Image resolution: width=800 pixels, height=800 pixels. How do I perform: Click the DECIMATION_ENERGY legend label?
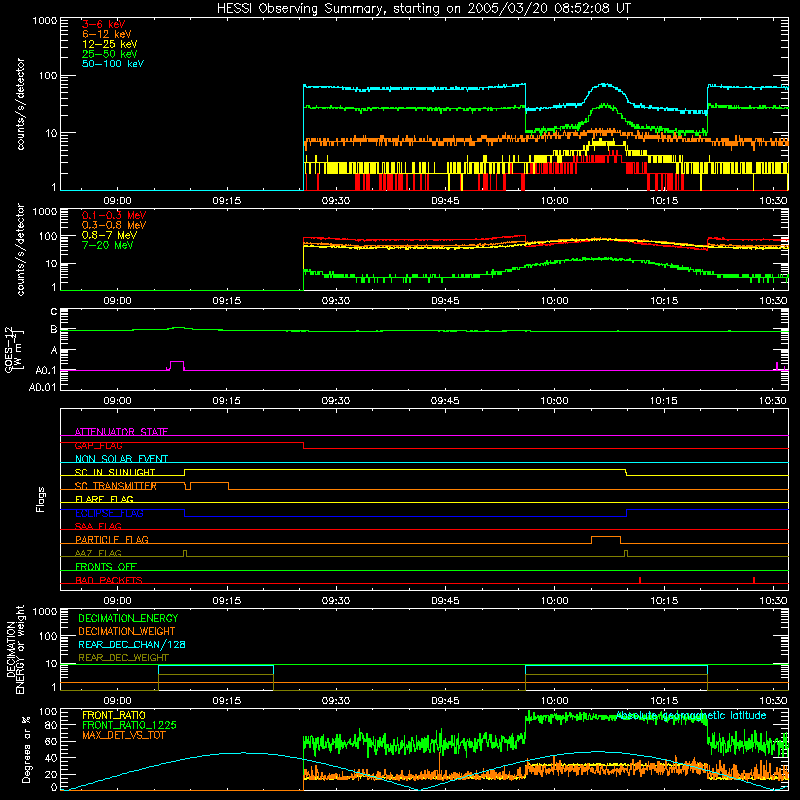coord(128,618)
